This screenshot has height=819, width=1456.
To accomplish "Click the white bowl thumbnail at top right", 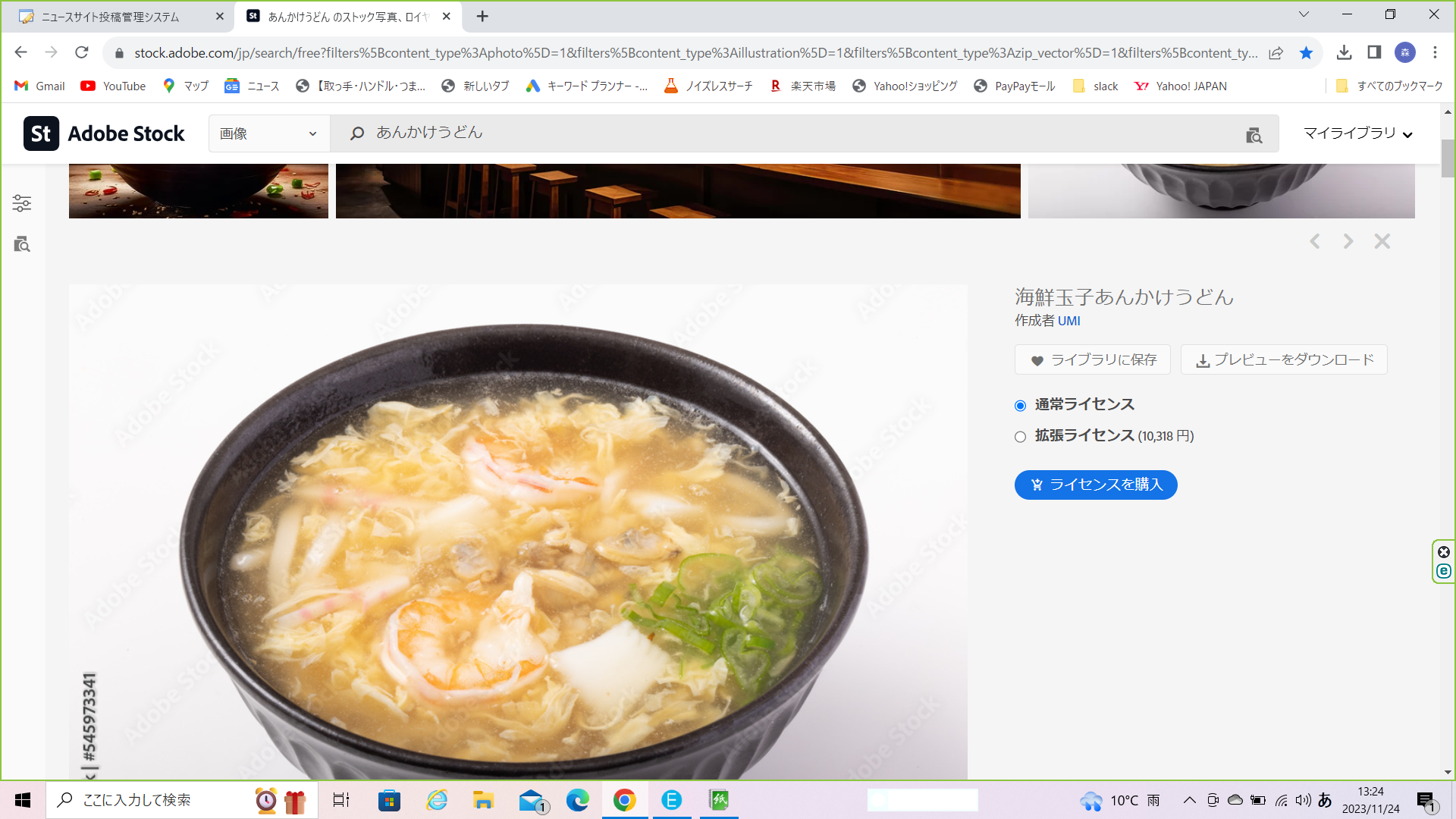I will click(x=1221, y=191).
